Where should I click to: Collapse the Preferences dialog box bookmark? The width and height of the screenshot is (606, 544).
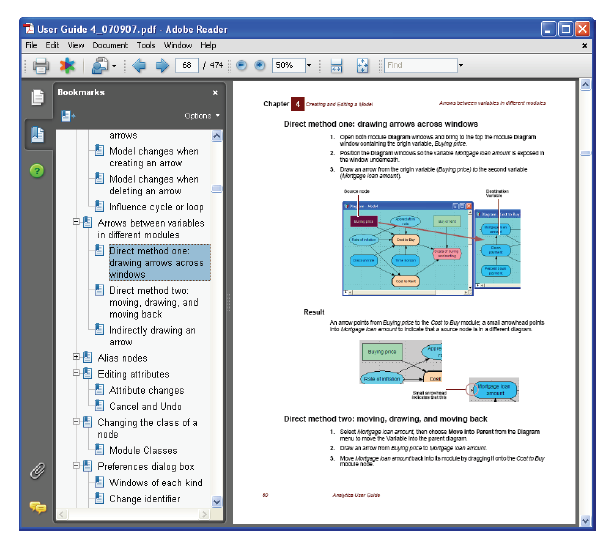point(77,466)
